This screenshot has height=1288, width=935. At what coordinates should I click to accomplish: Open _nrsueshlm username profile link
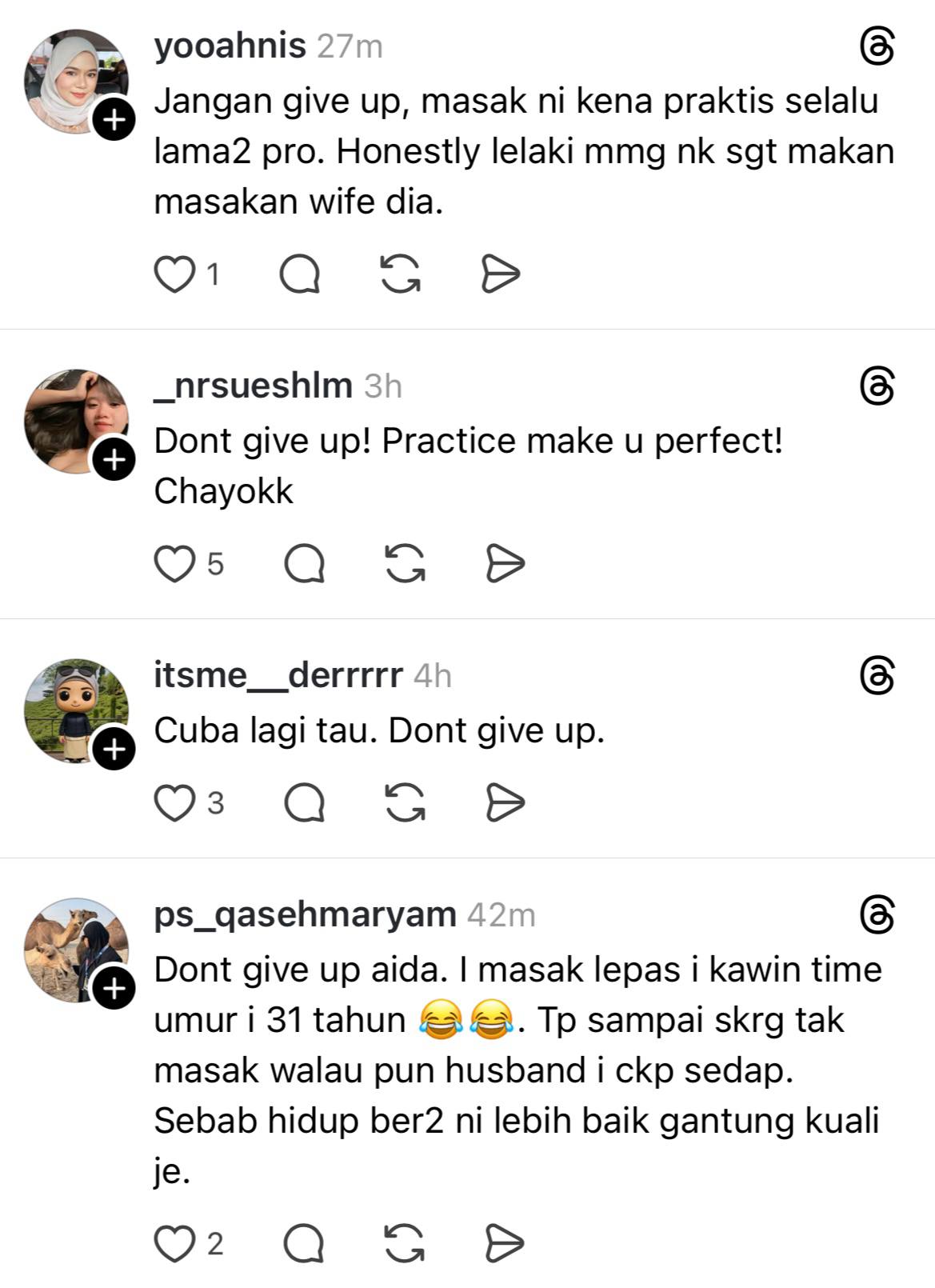(253, 386)
